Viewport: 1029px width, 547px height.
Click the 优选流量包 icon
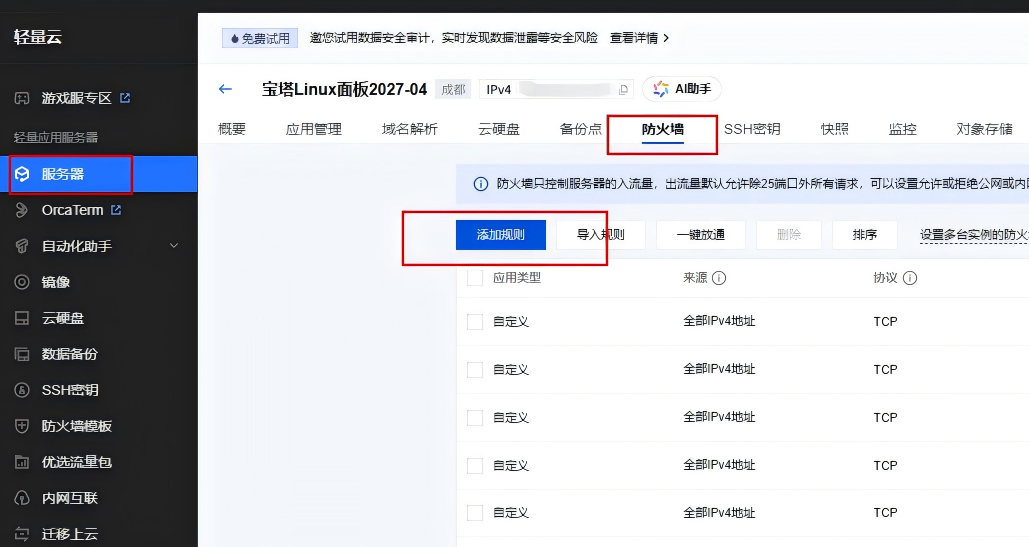[22, 462]
